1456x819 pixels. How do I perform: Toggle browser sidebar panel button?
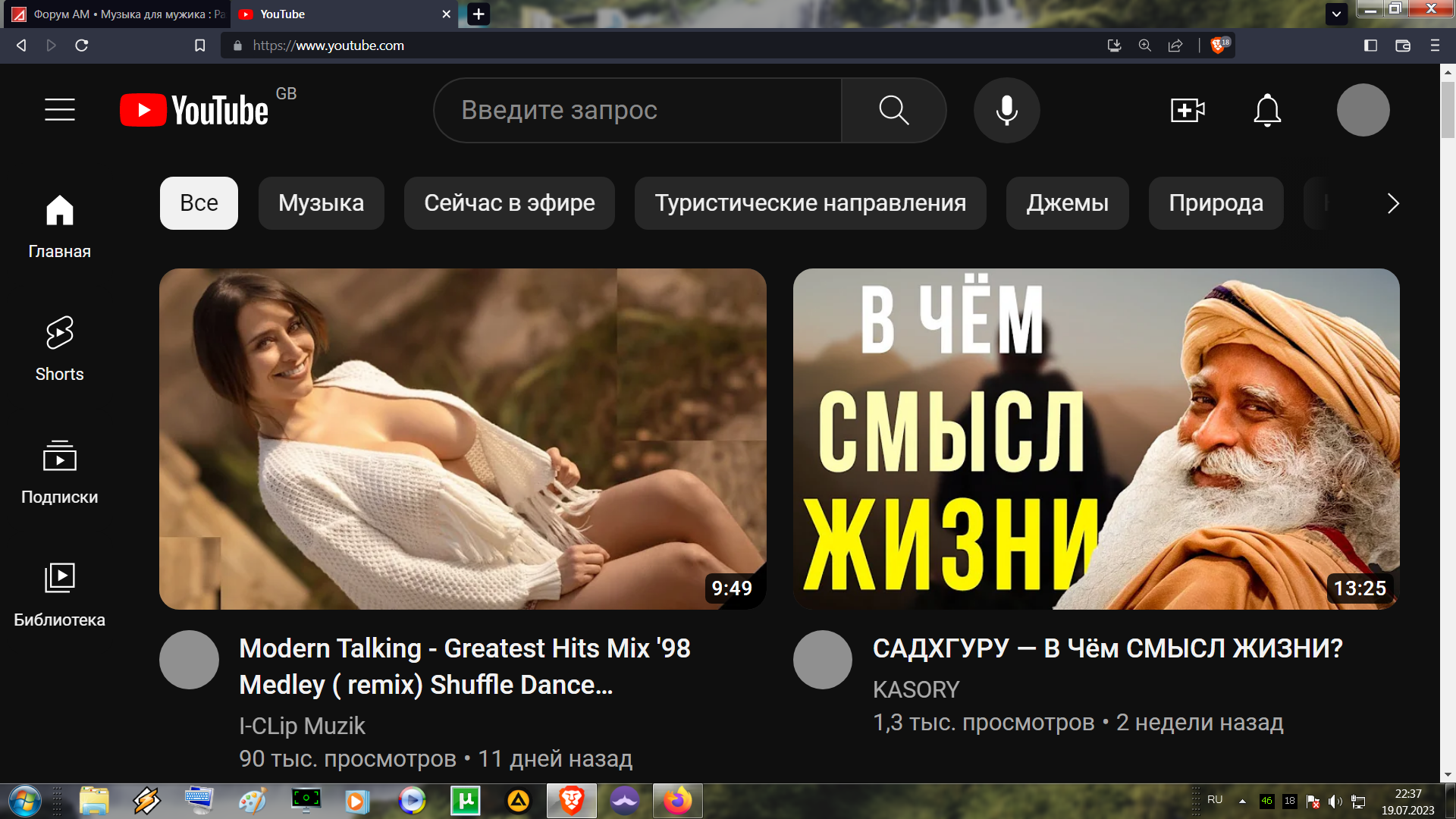point(1370,45)
